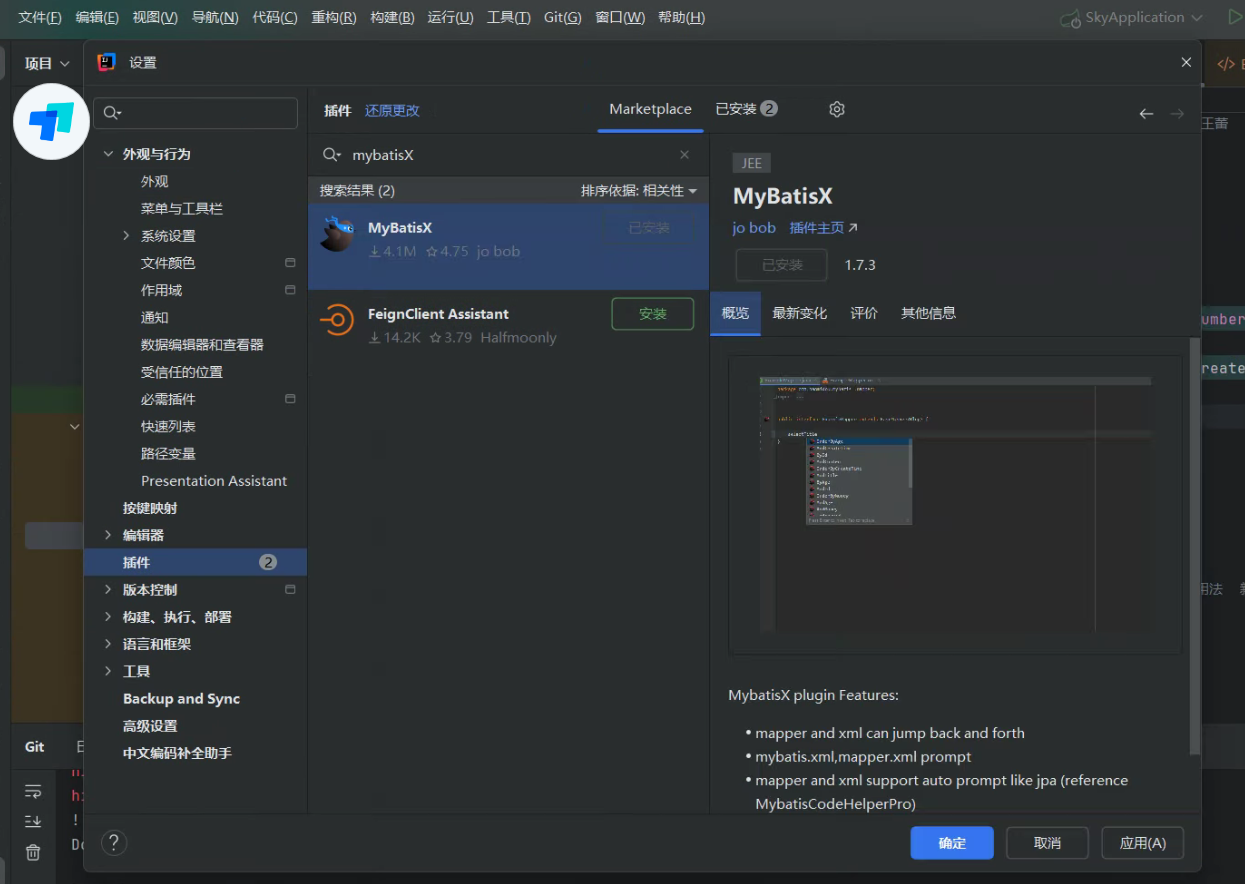The image size is (1245, 884).
Task: Expand the 语言和框架 tree node
Action: click(x=108, y=644)
